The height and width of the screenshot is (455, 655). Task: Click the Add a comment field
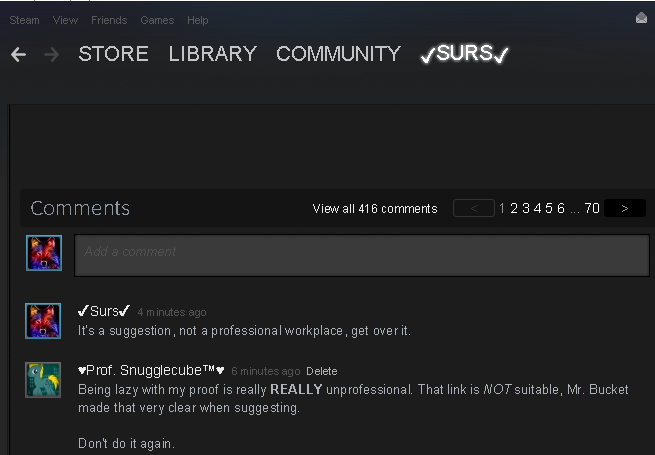point(362,255)
